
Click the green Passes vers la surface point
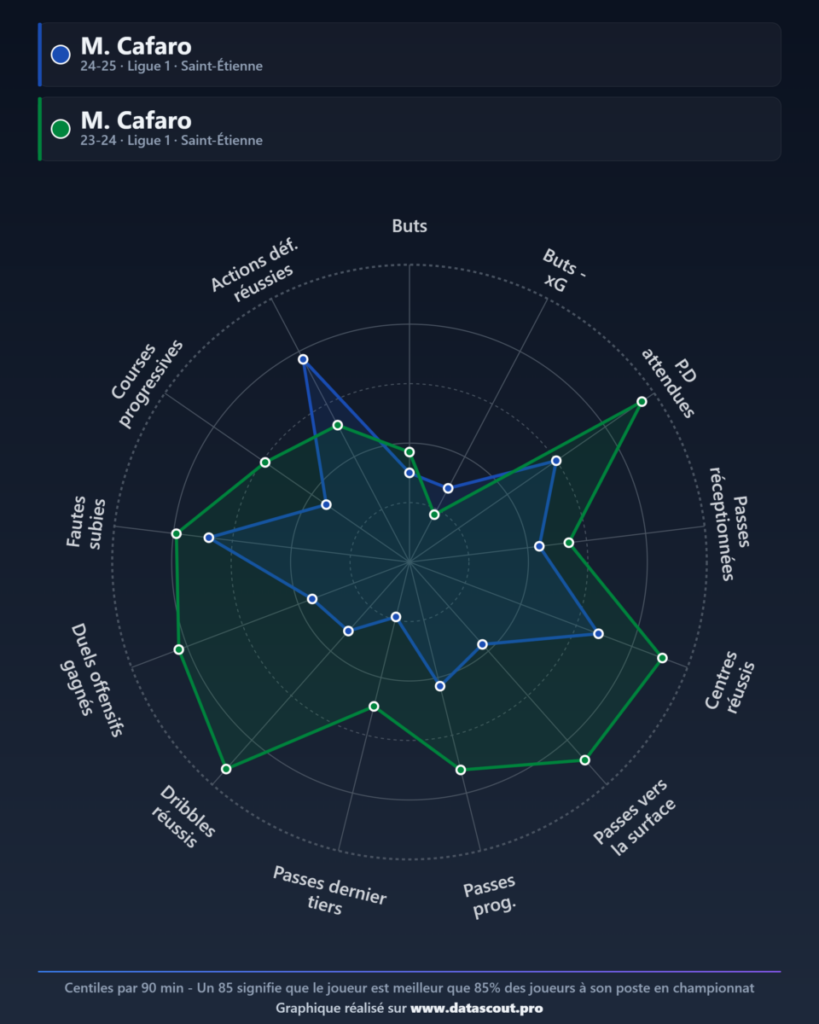[x=585, y=760]
